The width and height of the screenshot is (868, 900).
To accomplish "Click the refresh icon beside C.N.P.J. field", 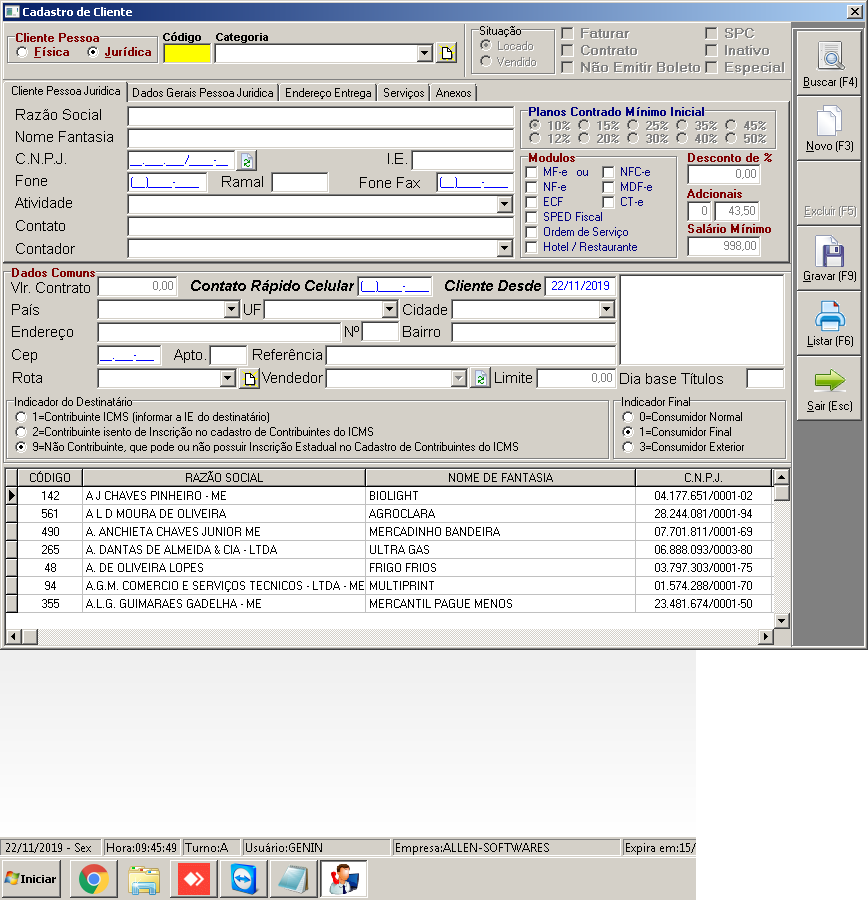I will click(x=247, y=160).
